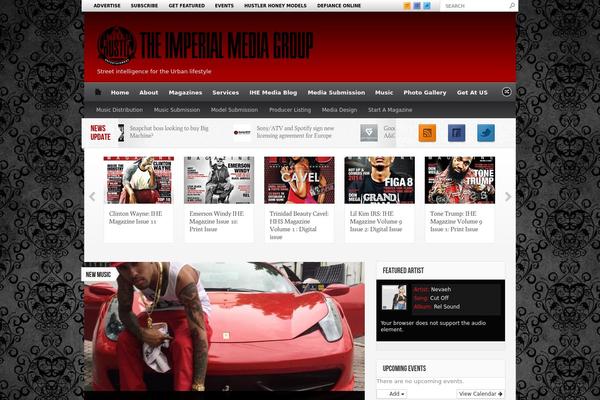Open Magazines in main navigation
600x400 pixels.
pos(185,93)
